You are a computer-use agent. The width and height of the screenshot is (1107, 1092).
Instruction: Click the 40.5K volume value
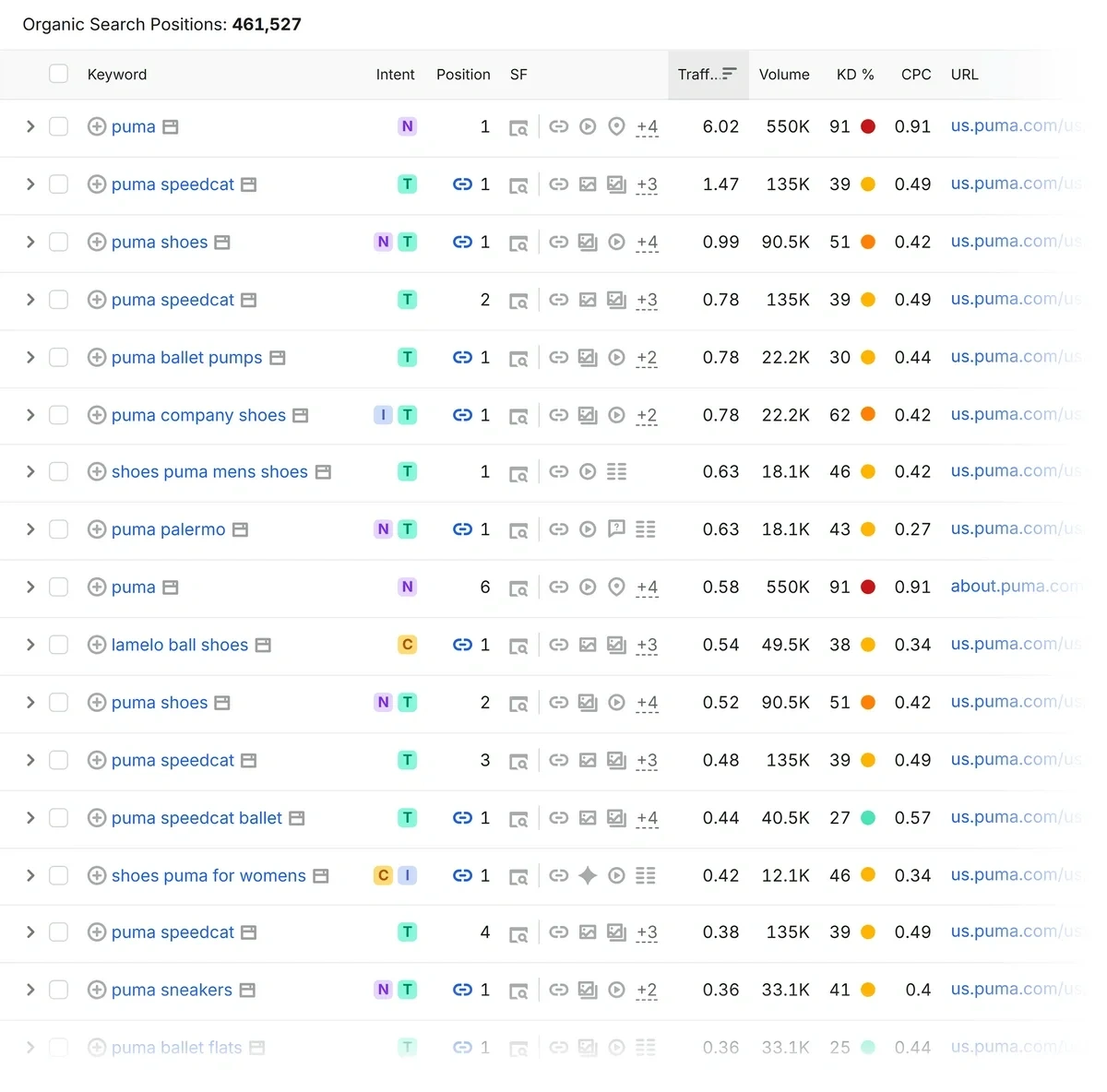(x=785, y=818)
